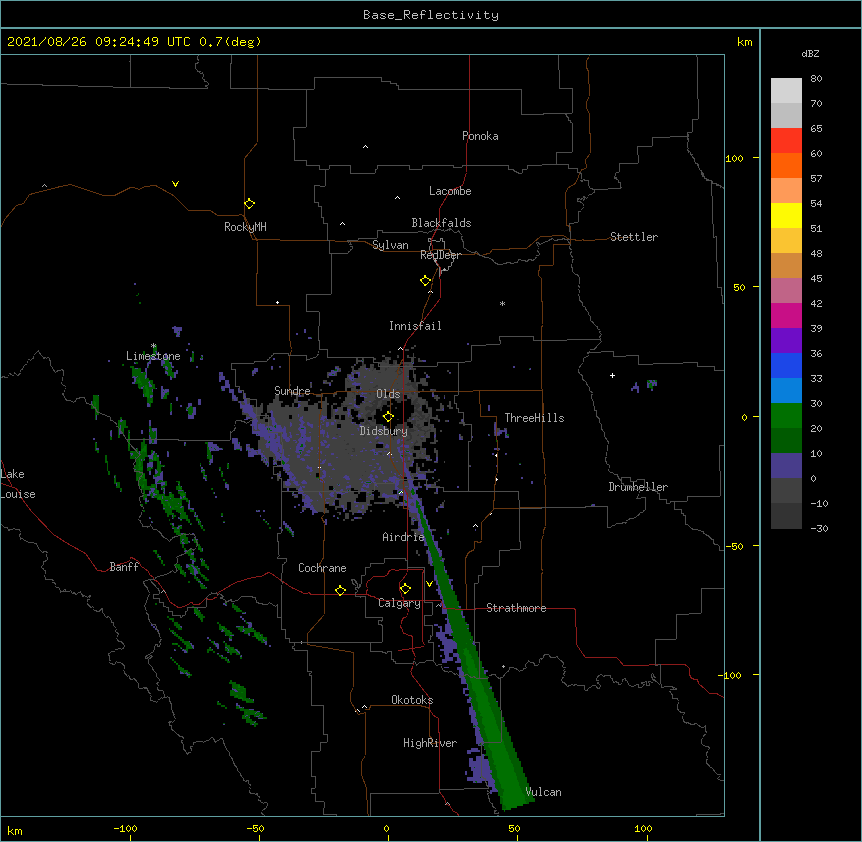
Task: Click the Olds town label
Action: [388, 394]
